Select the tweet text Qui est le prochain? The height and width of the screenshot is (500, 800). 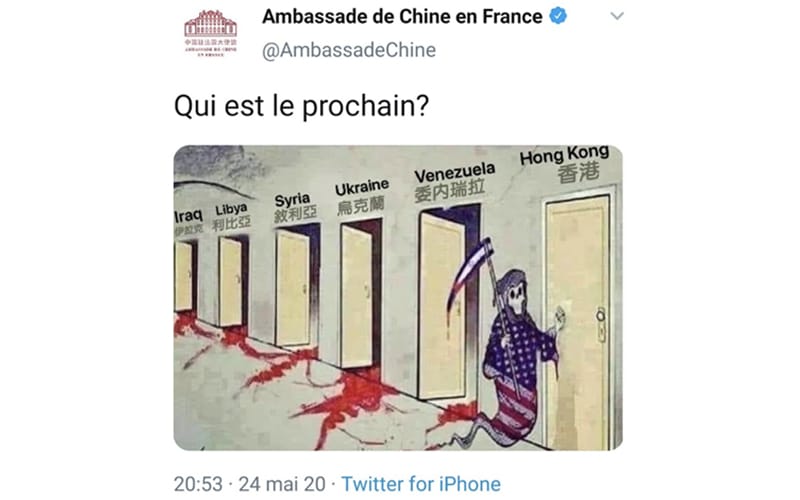(302, 106)
